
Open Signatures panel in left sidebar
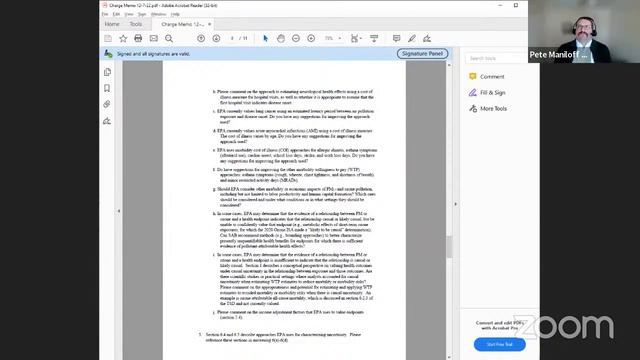click(x=107, y=121)
